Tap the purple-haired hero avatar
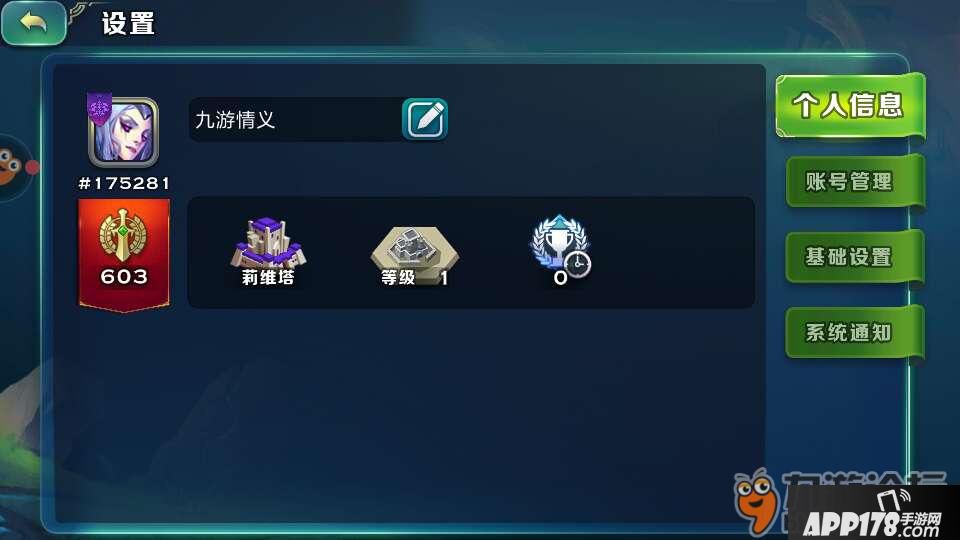The image size is (960, 540). pyautogui.click(x=124, y=132)
